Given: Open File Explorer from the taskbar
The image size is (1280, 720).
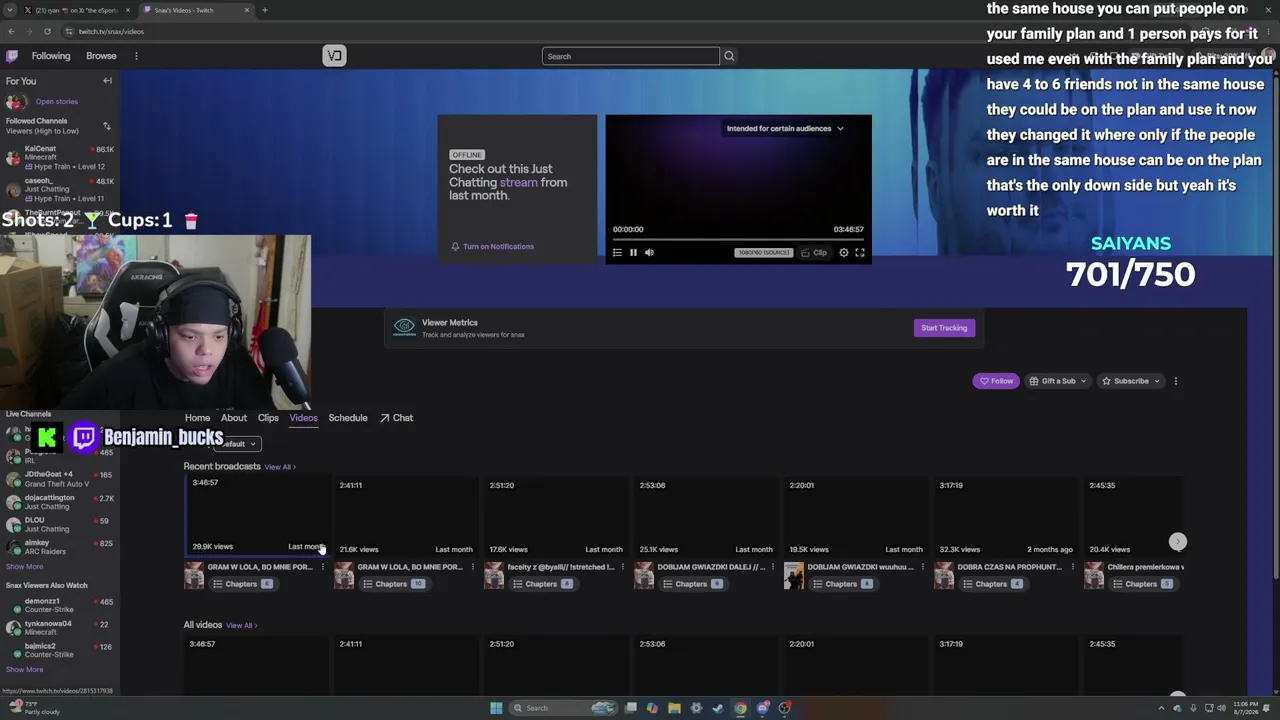Looking at the screenshot, I should (674, 708).
